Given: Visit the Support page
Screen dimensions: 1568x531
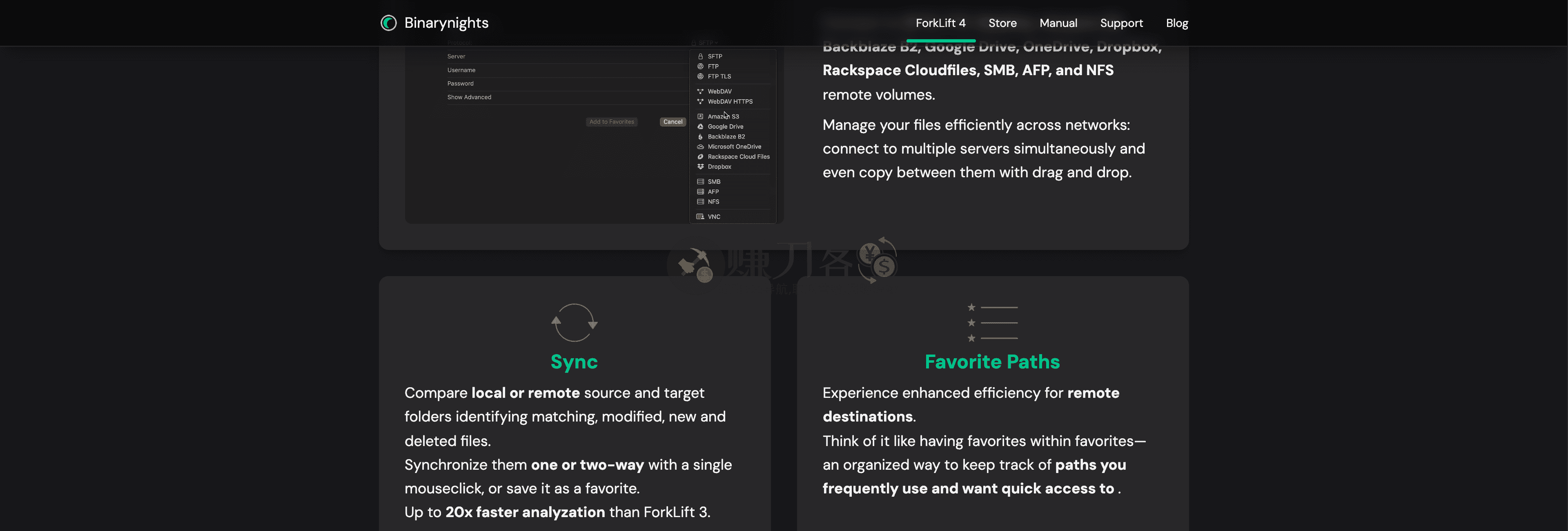Looking at the screenshot, I should [x=1121, y=23].
